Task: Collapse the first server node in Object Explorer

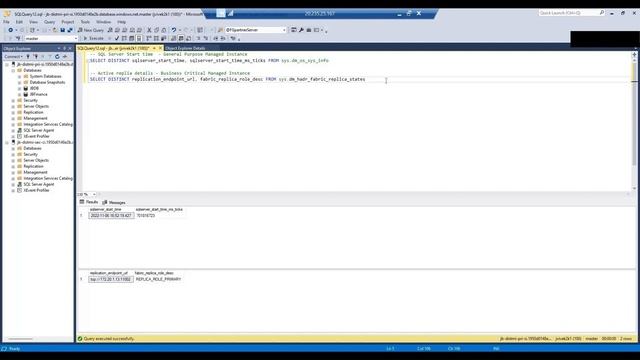Action: coord(7,64)
